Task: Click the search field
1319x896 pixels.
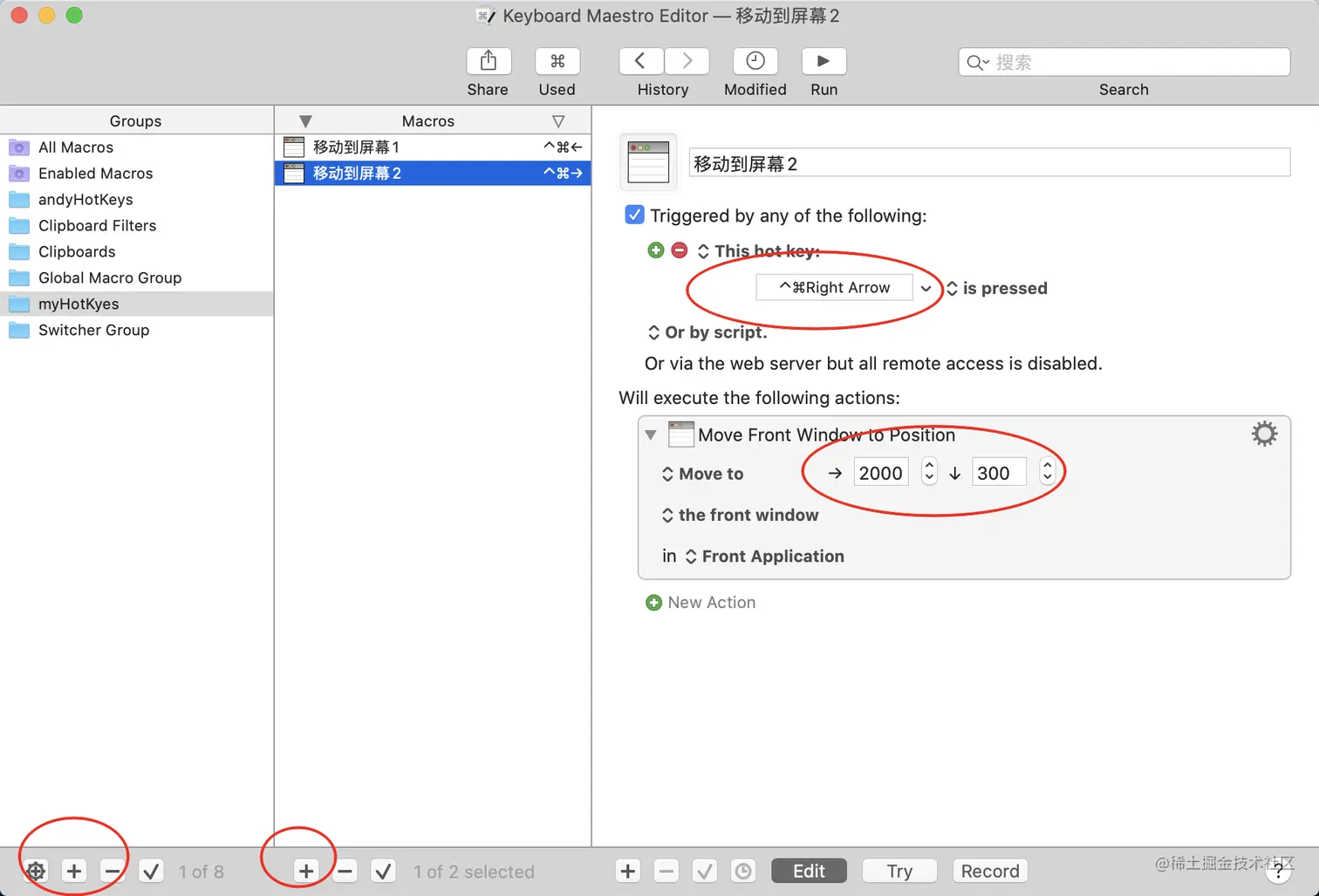Action: tap(1124, 62)
